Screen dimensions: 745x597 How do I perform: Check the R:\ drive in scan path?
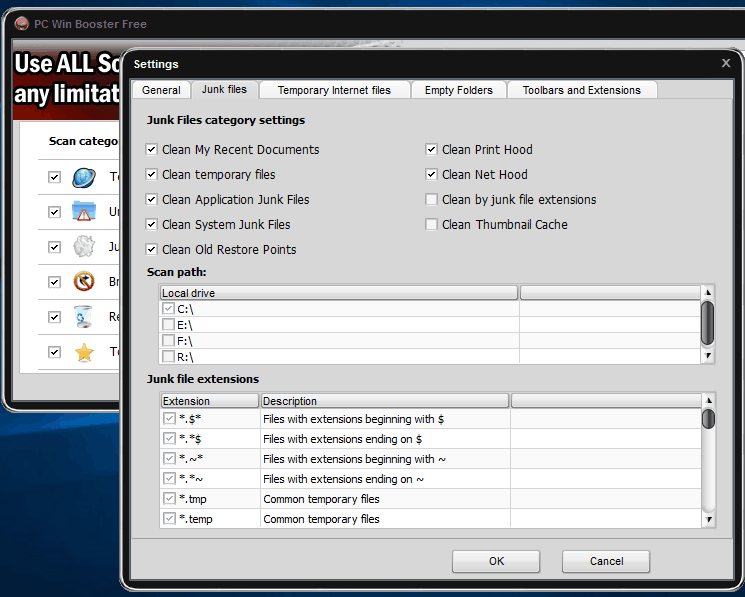click(168, 356)
